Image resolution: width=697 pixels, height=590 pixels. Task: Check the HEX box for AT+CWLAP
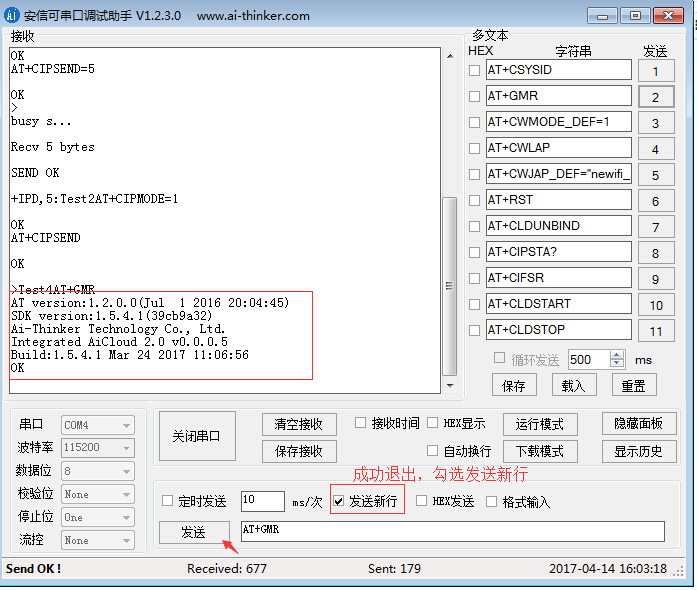tap(475, 148)
